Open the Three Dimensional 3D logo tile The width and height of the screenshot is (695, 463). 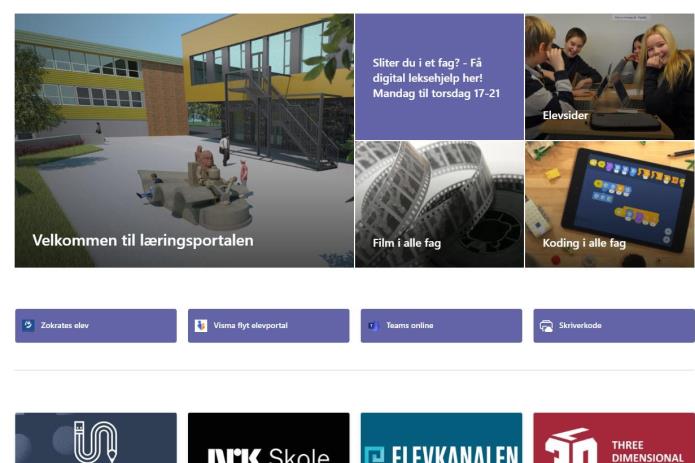point(614,438)
